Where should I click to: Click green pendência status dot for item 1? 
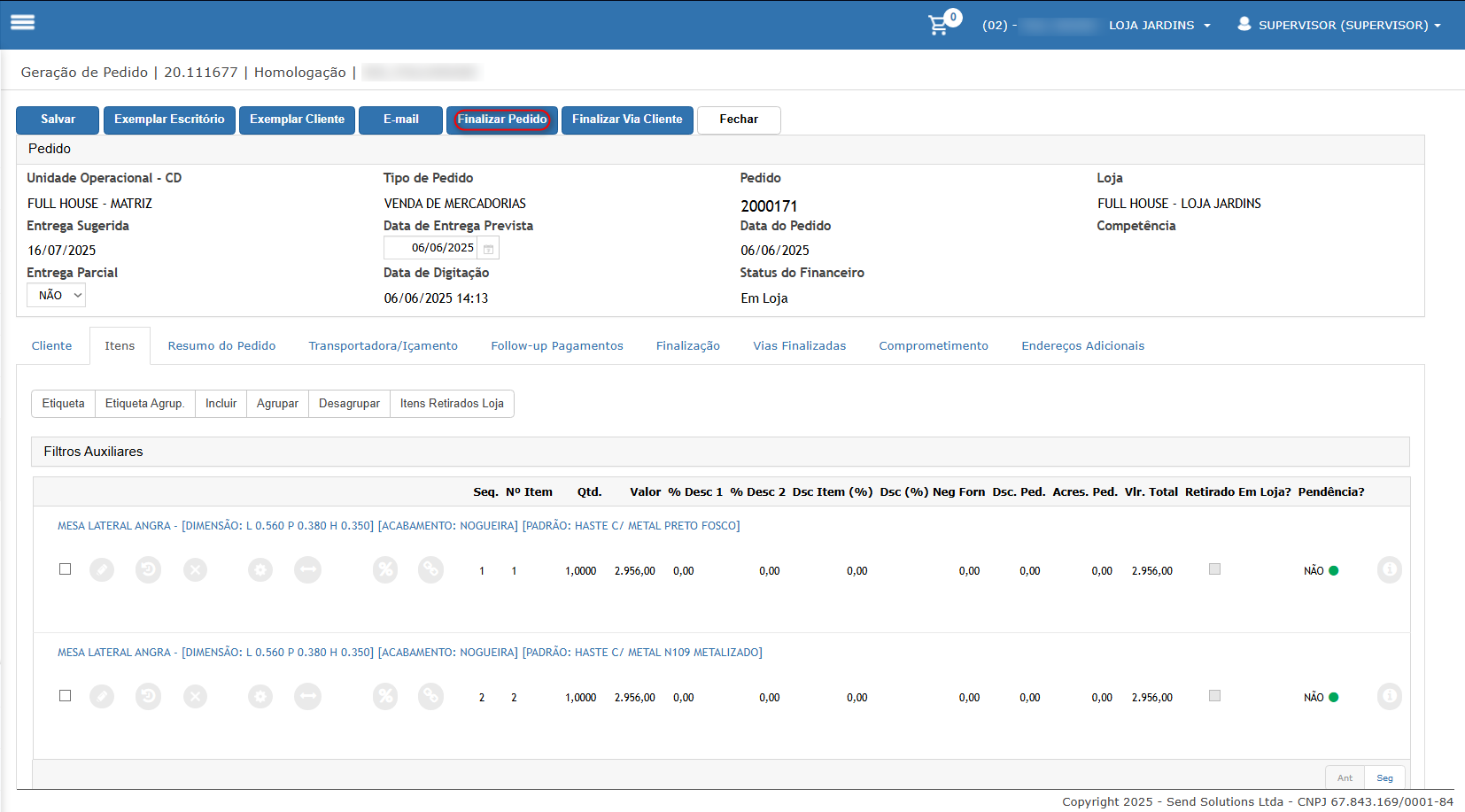coord(1333,570)
